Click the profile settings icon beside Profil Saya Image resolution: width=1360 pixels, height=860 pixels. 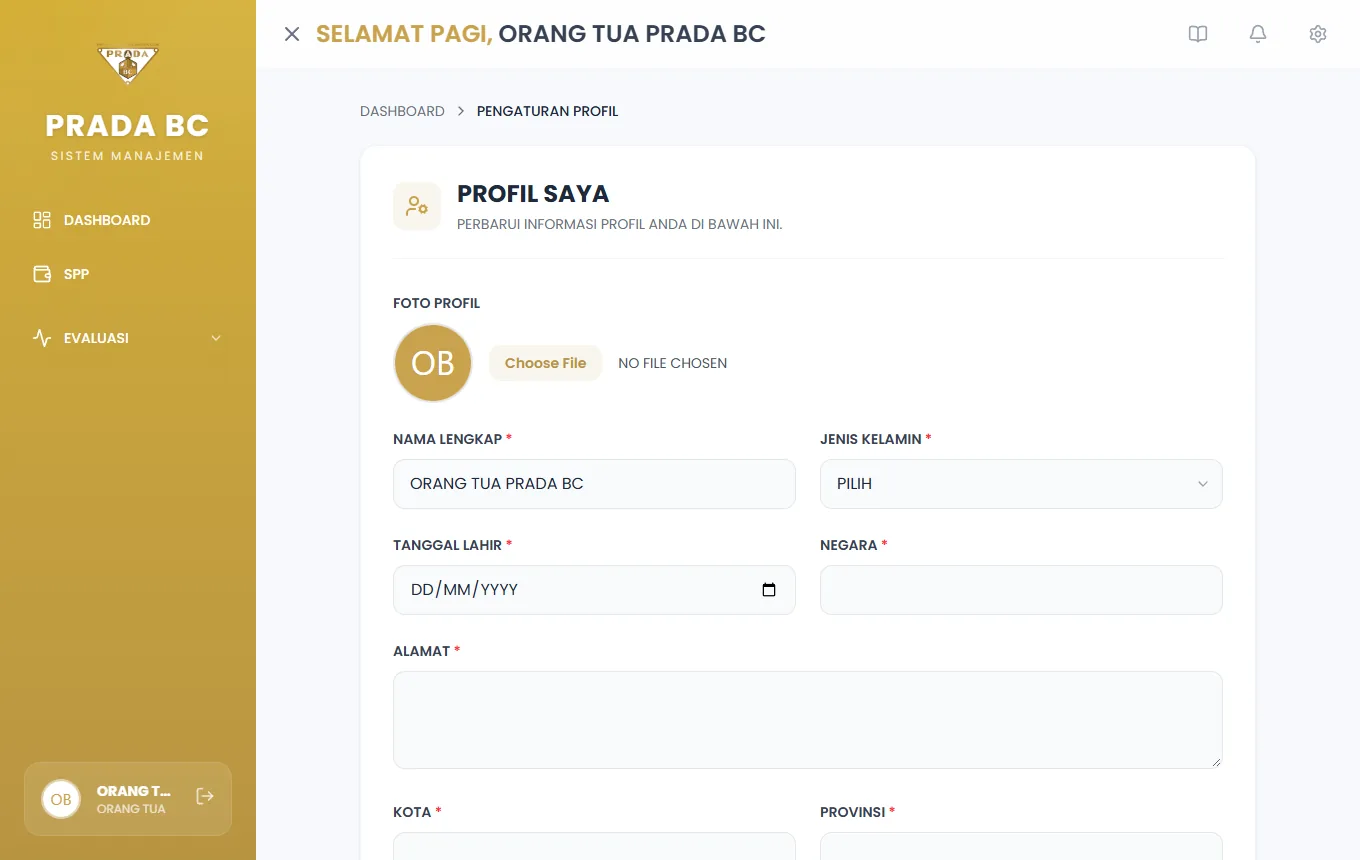pyautogui.click(x=417, y=206)
